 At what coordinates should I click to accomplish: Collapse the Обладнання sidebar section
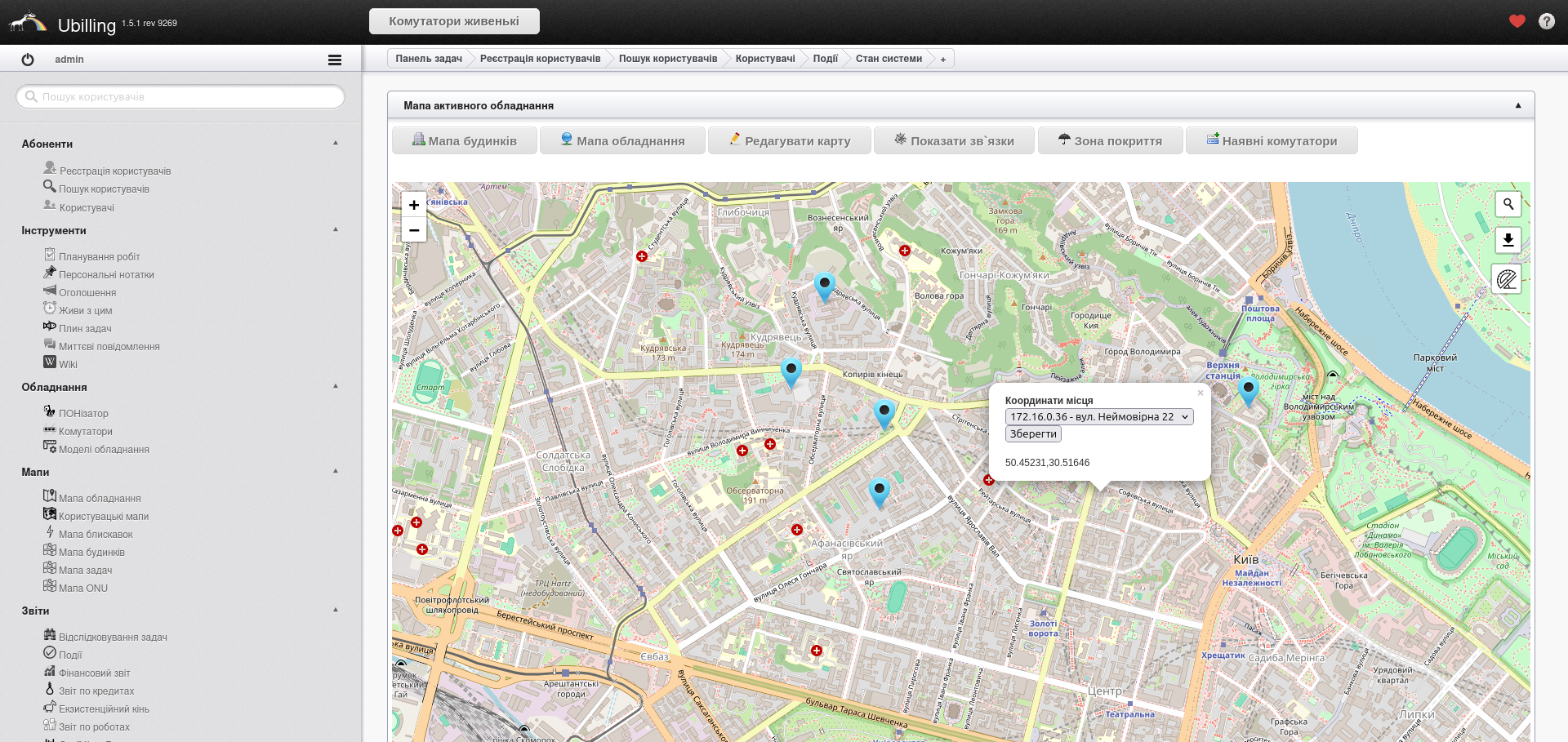[x=336, y=387]
